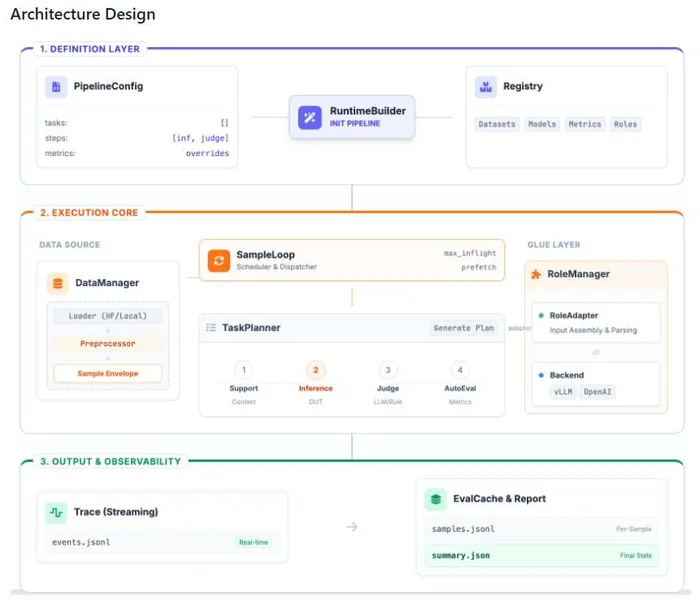The height and width of the screenshot is (600, 700).
Task: Click the PipelineConfig document icon
Action: pyautogui.click(x=56, y=87)
